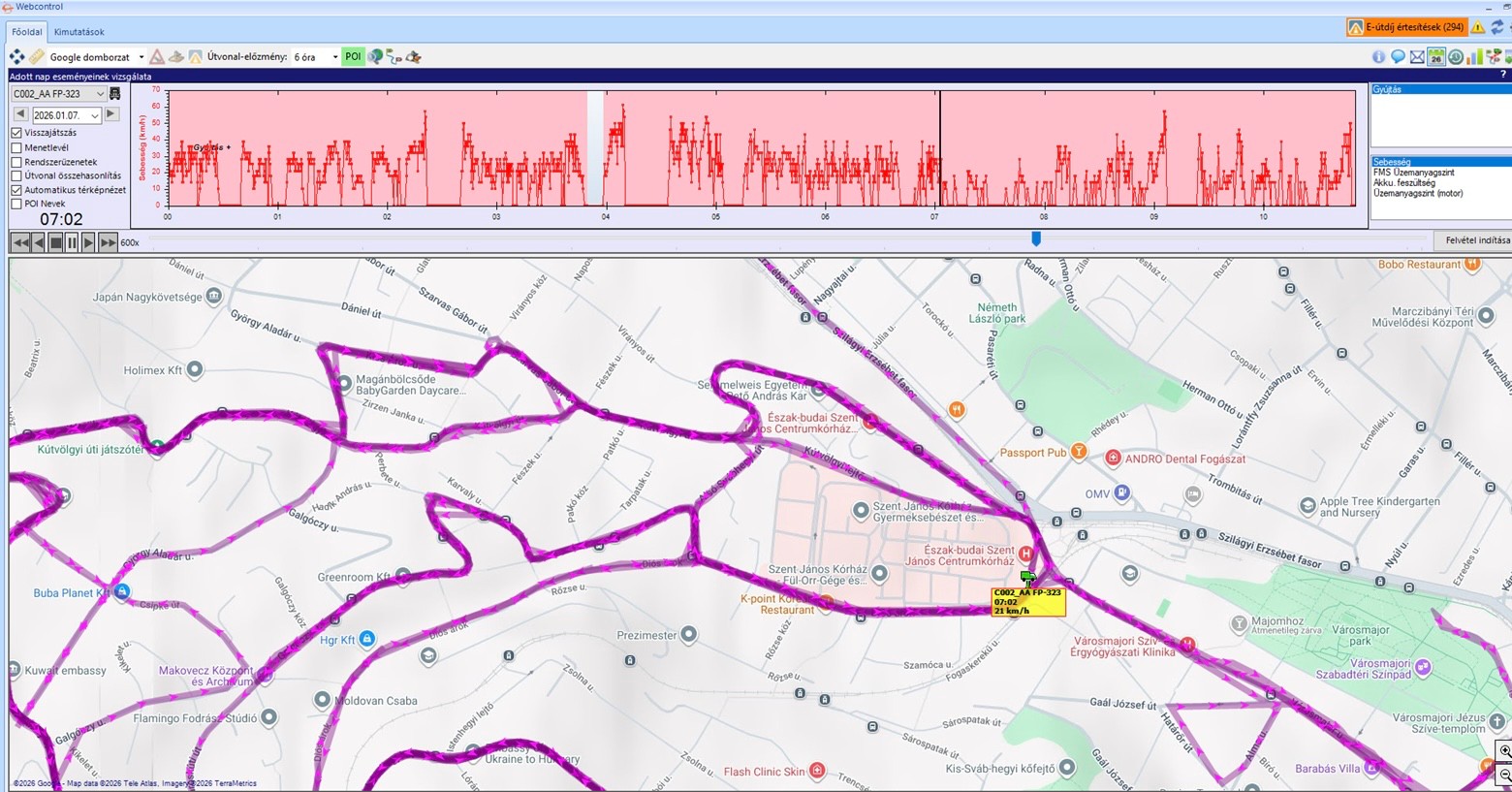The width and height of the screenshot is (1512, 792).
Task: Click the clock history icon
Action: (1455, 57)
